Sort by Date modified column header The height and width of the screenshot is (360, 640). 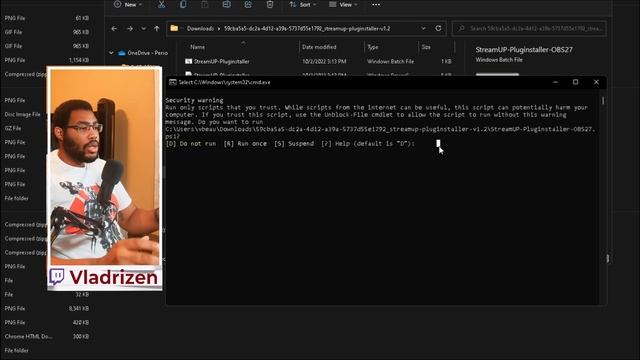tap(319, 47)
